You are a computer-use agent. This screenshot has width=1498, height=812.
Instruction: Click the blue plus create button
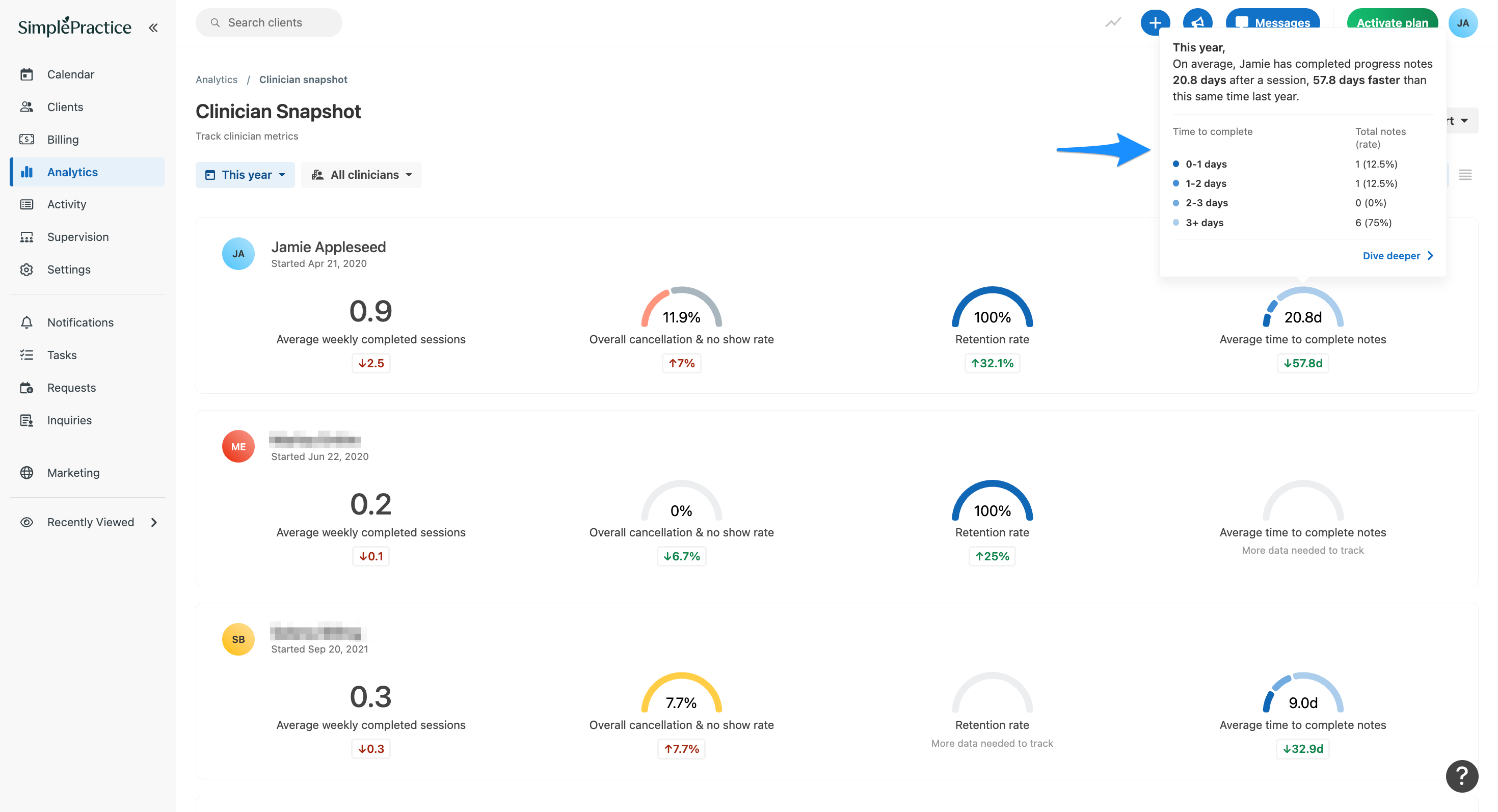(1155, 22)
